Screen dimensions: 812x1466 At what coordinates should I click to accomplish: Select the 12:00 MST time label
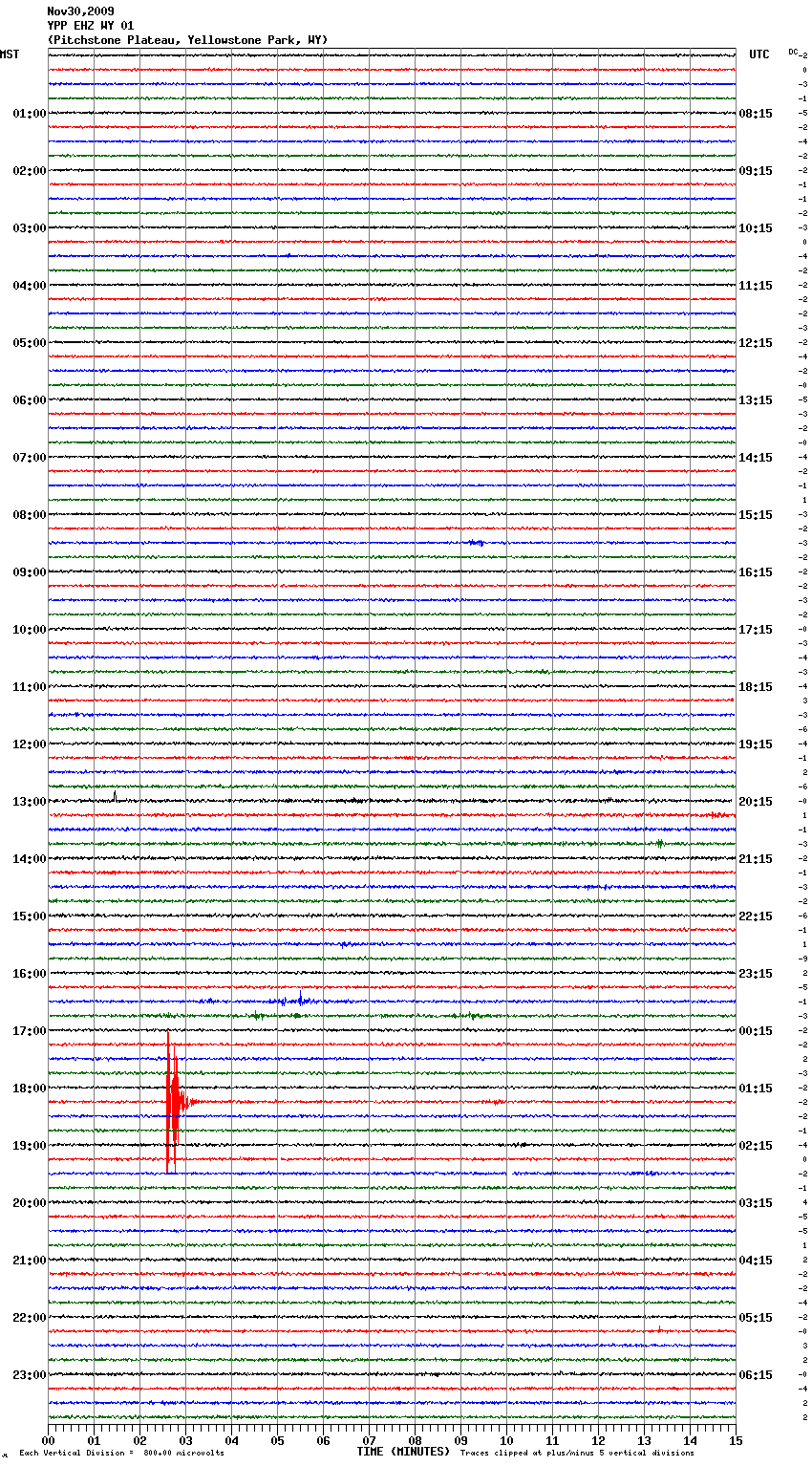pos(30,744)
